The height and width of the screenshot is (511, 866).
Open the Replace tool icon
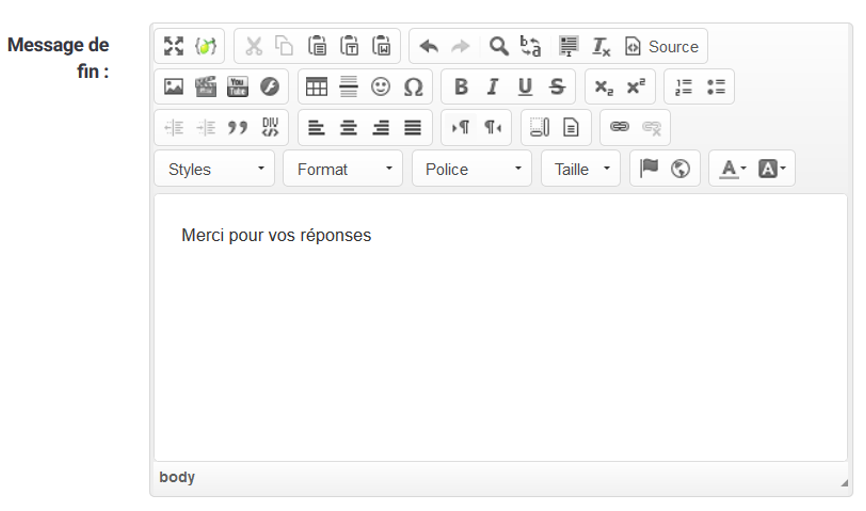pyautogui.click(x=531, y=46)
